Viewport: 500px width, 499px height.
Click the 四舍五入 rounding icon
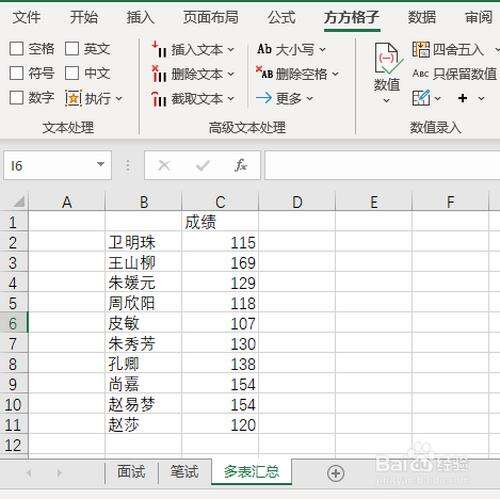(x=421, y=49)
